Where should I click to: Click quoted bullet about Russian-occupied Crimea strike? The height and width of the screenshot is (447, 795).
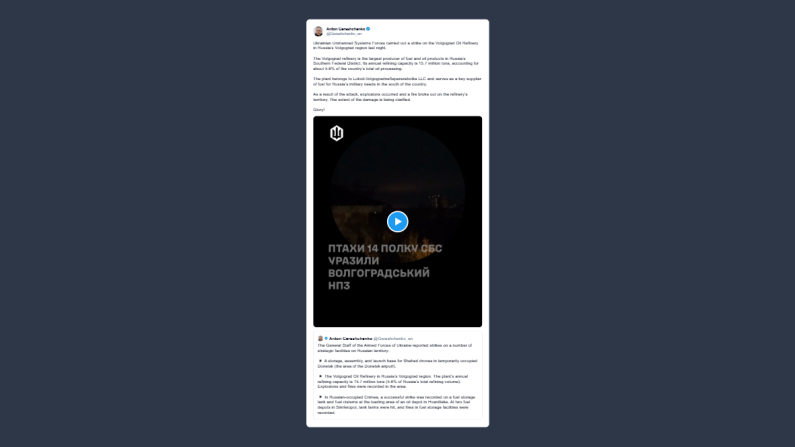click(x=396, y=405)
